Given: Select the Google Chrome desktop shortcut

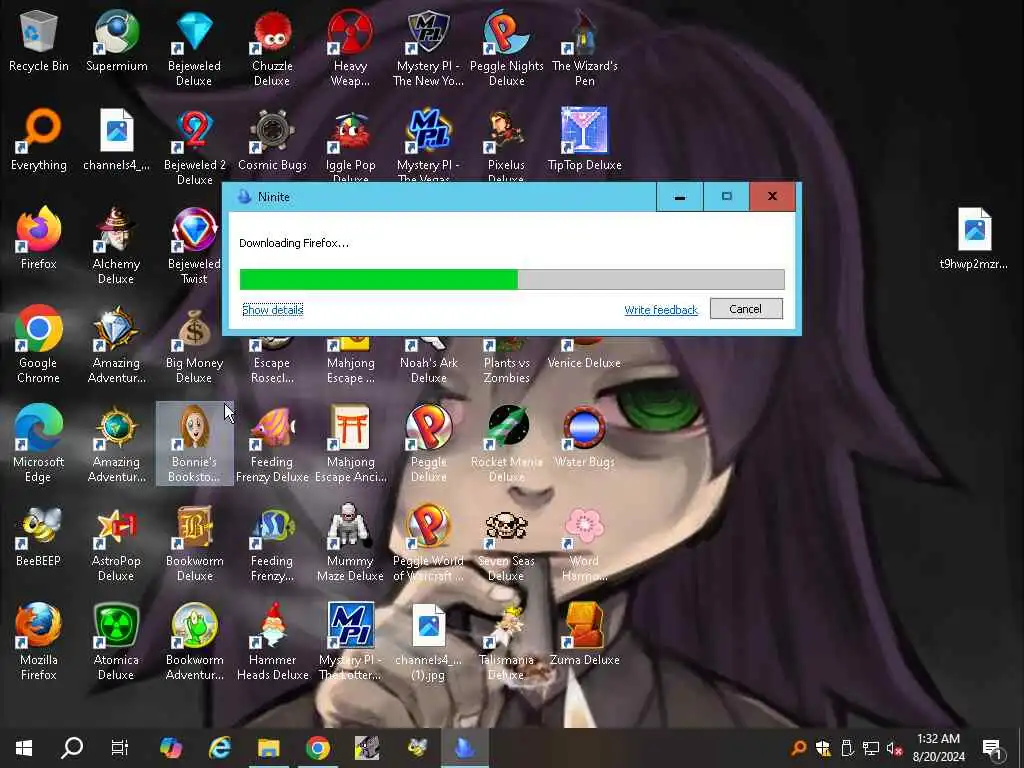Looking at the screenshot, I should [39, 345].
